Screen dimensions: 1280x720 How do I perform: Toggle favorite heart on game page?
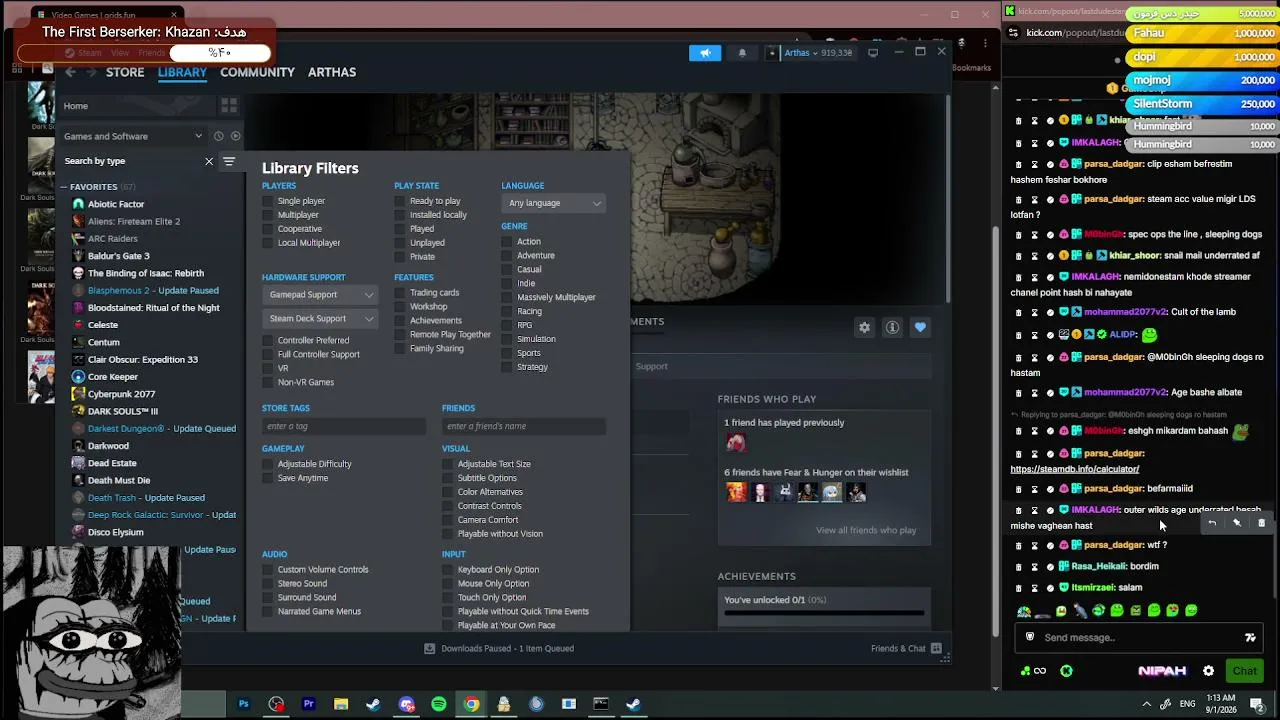[x=920, y=327]
